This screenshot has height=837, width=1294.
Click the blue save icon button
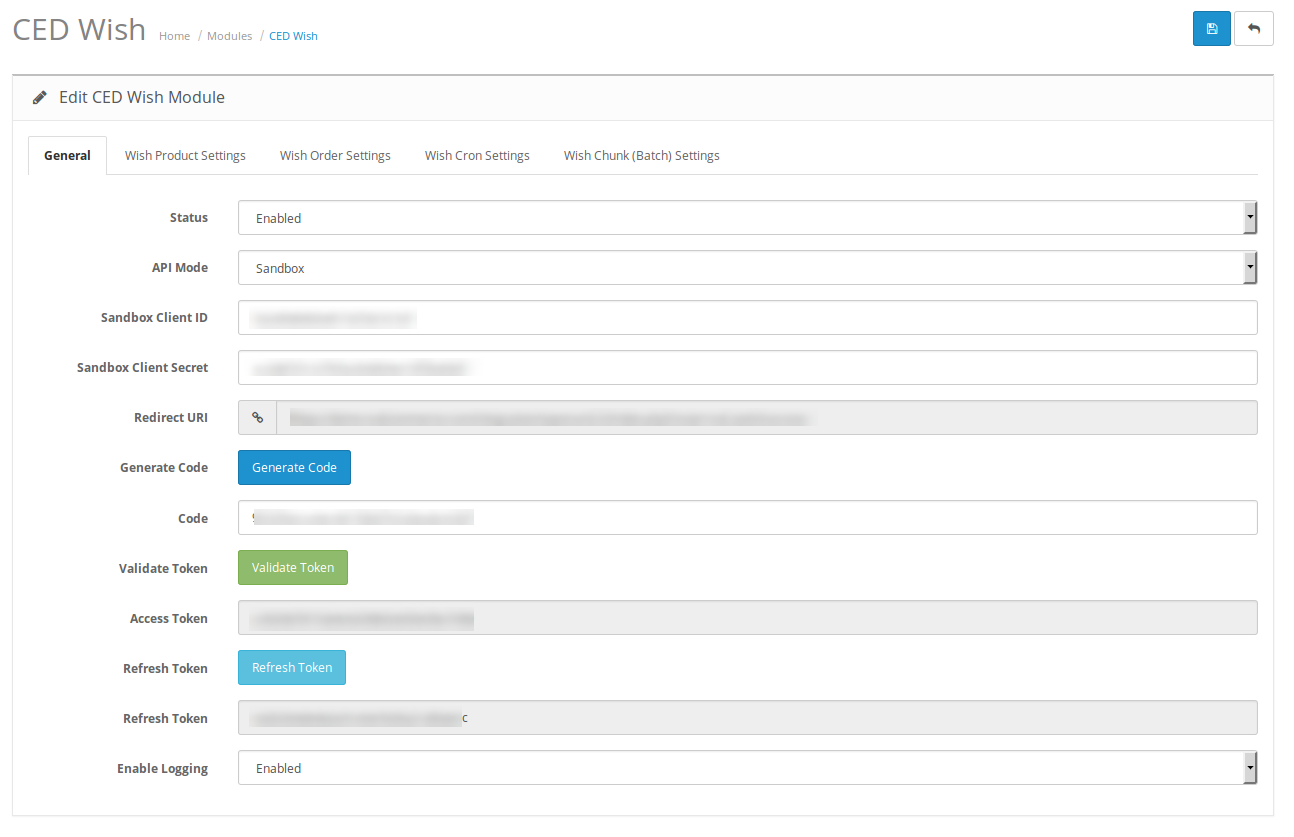point(1211,29)
